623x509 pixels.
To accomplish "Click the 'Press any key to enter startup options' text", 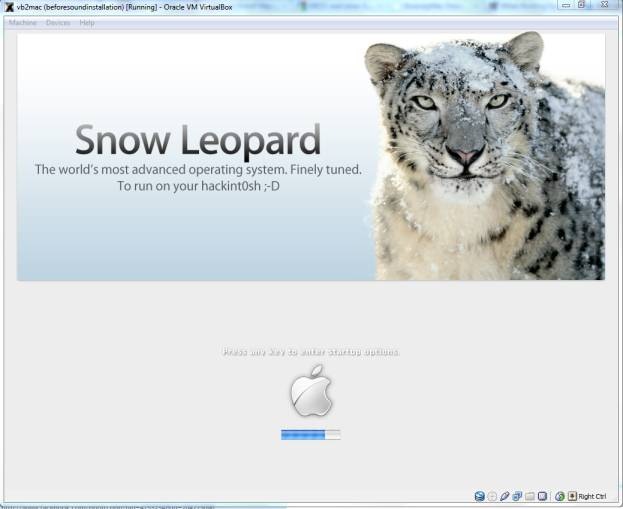I will point(311,352).
